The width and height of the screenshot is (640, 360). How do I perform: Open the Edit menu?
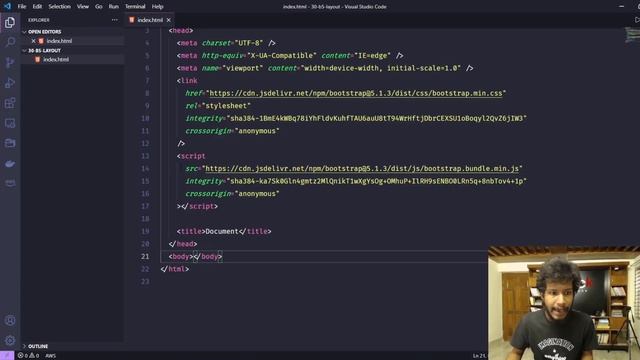(37, 7)
